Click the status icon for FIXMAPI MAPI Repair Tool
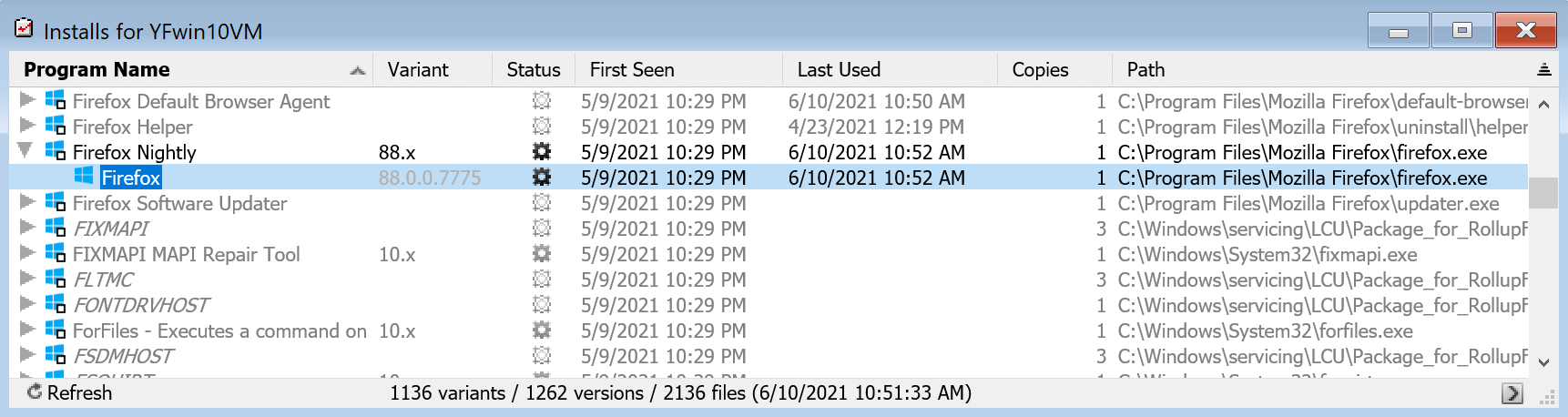The height and width of the screenshot is (417, 1568). (542, 254)
